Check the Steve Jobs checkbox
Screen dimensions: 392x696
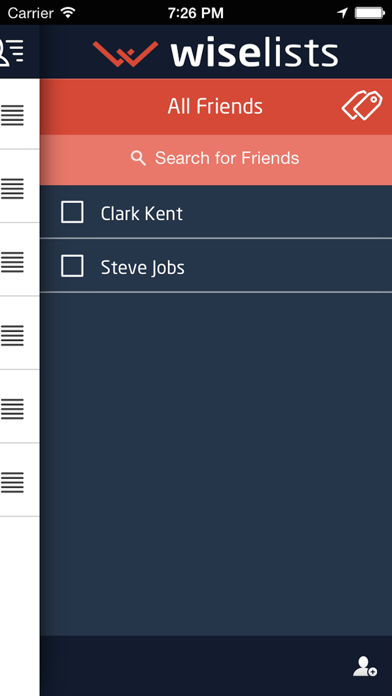72,266
